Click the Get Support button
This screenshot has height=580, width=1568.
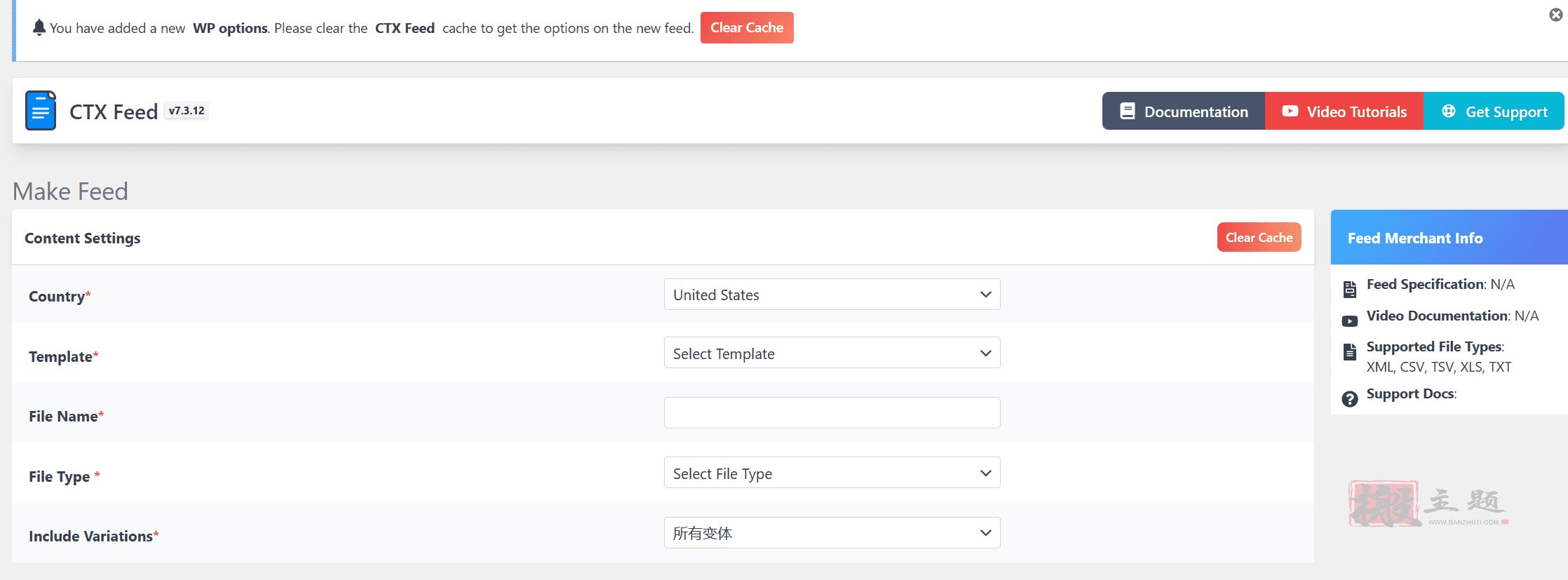pyautogui.click(x=1494, y=111)
